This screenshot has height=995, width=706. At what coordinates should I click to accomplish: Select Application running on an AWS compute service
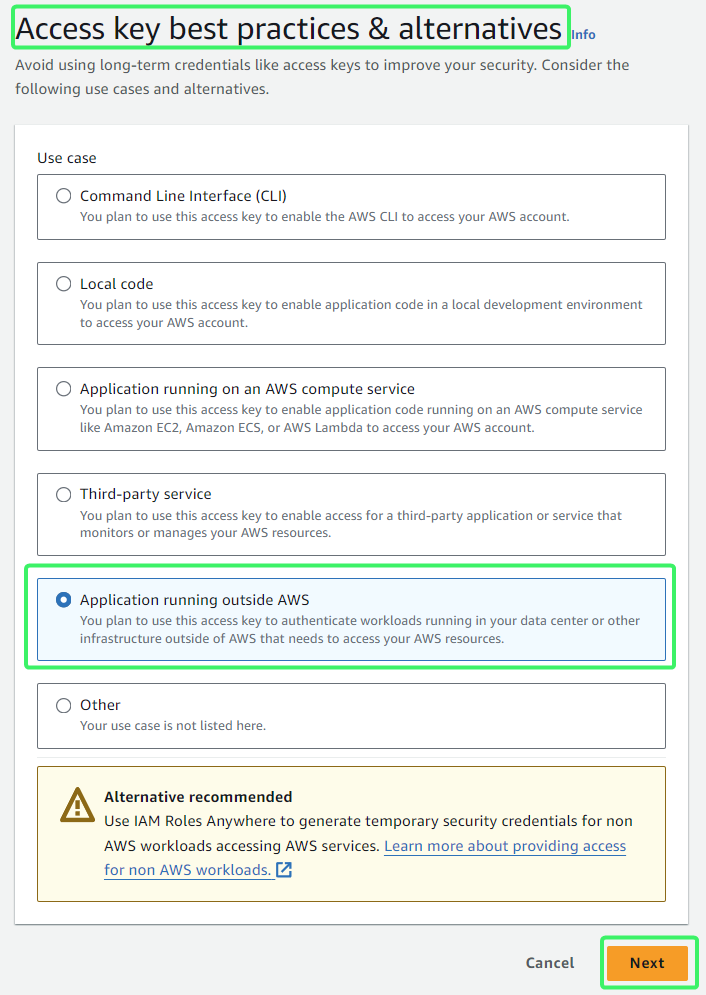coord(63,389)
